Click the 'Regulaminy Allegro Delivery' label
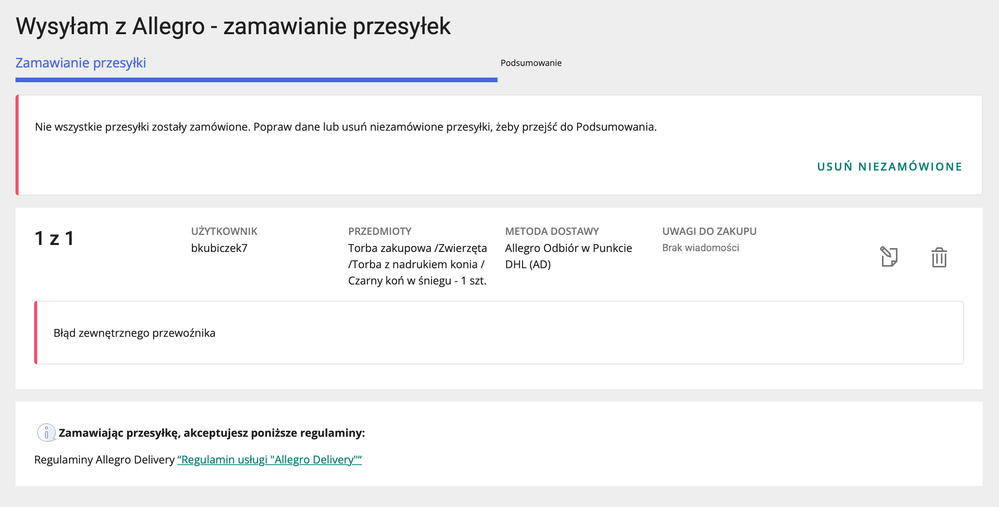 104,460
